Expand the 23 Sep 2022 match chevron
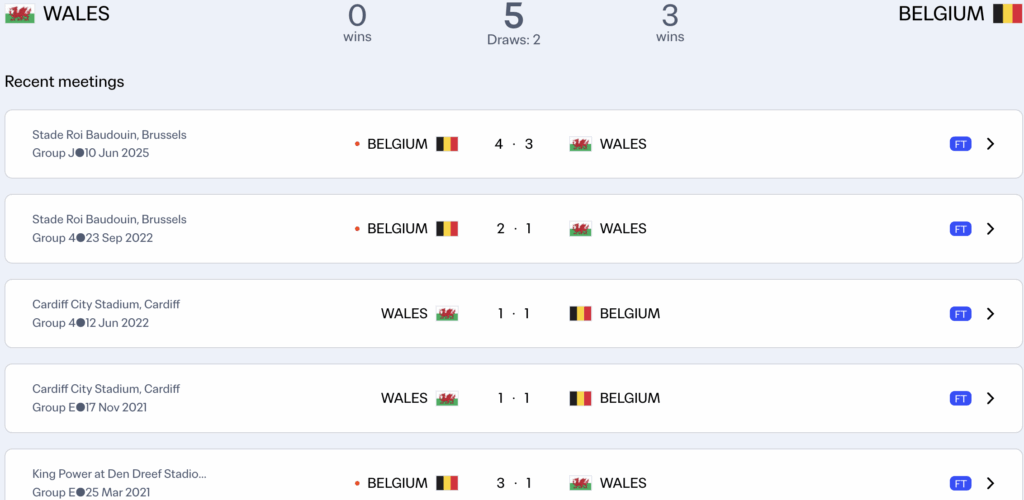The width and height of the screenshot is (1024, 500). pyautogui.click(x=990, y=229)
